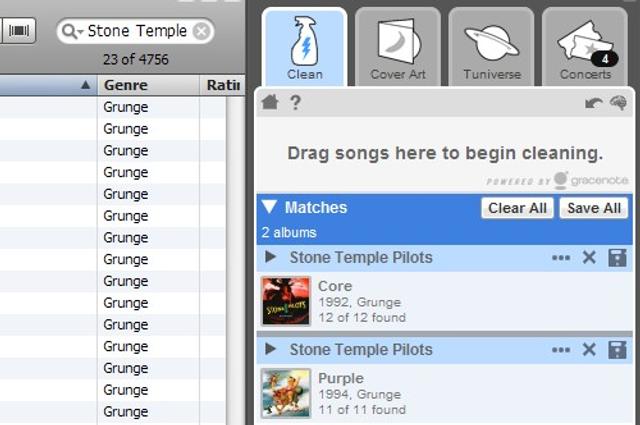The image size is (640, 425).
Task: Open help question mark icon
Action: click(x=296, y=102)
